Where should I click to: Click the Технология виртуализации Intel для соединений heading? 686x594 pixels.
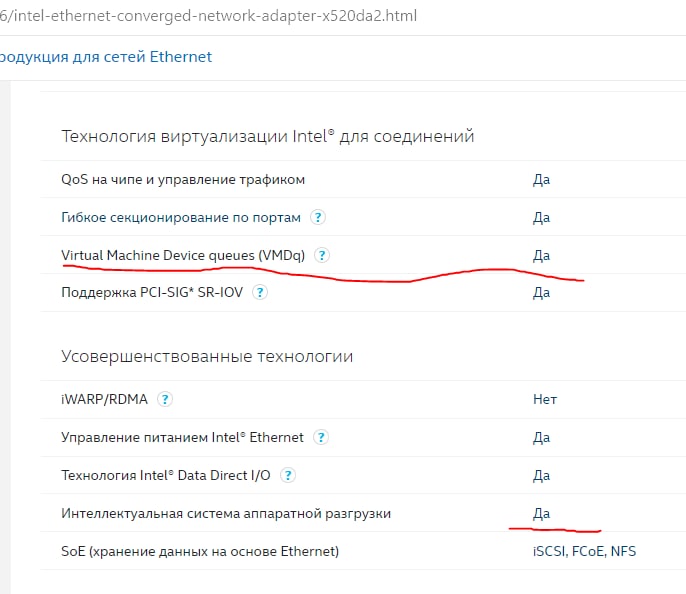coord(268,136)
